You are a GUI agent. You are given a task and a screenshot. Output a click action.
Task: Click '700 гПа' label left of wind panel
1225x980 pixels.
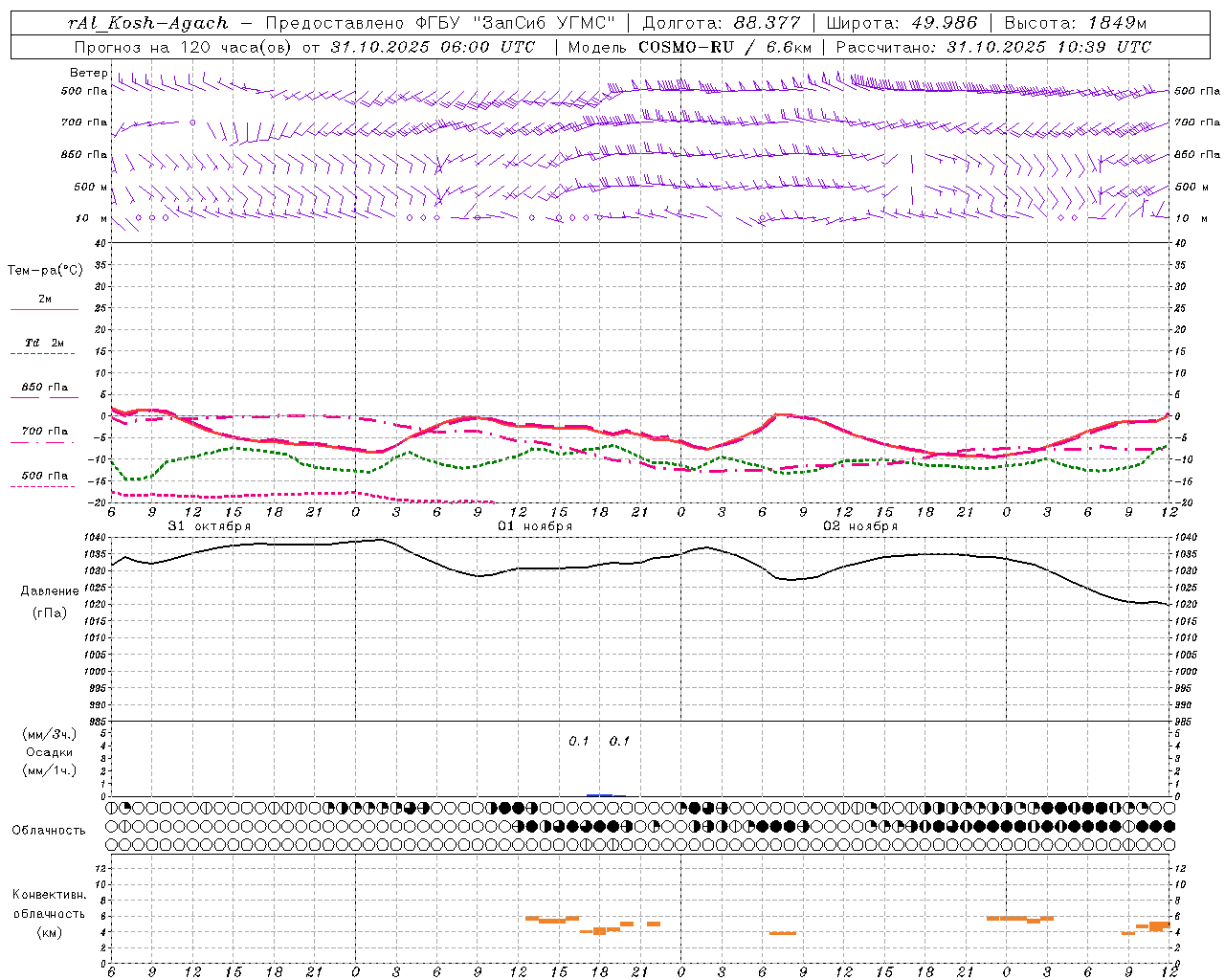tap(84, 122)
